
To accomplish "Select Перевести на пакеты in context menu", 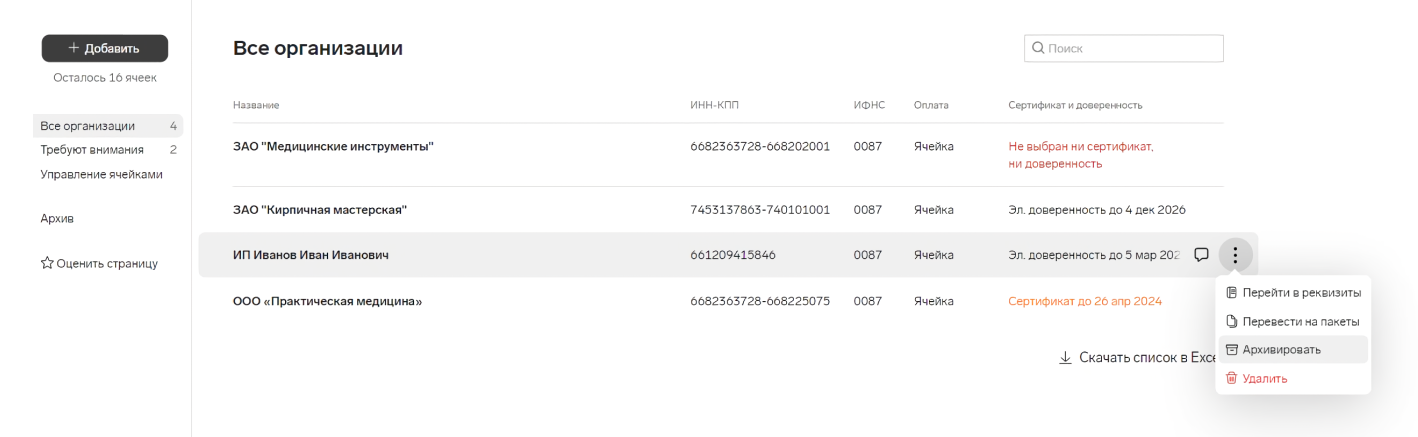I will [x=1292, y=321].
